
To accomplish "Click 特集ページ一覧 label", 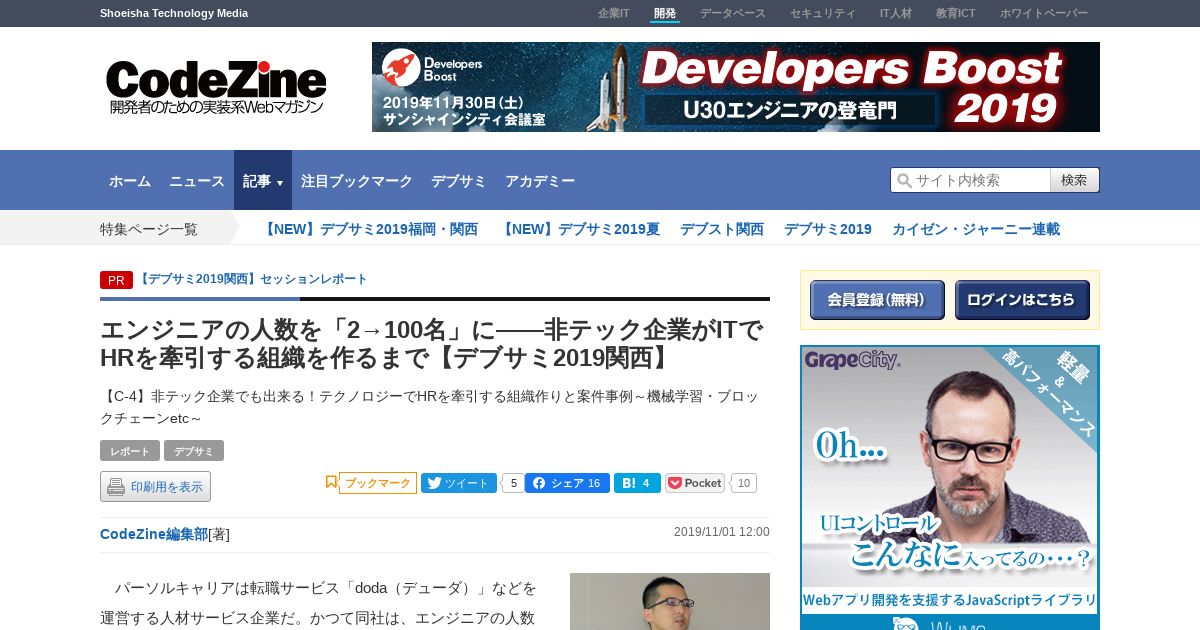I will [x=149, y=229].
